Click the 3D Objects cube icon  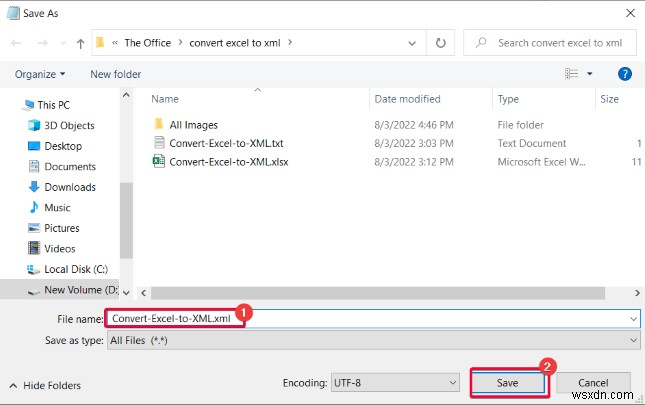point(34,125)
